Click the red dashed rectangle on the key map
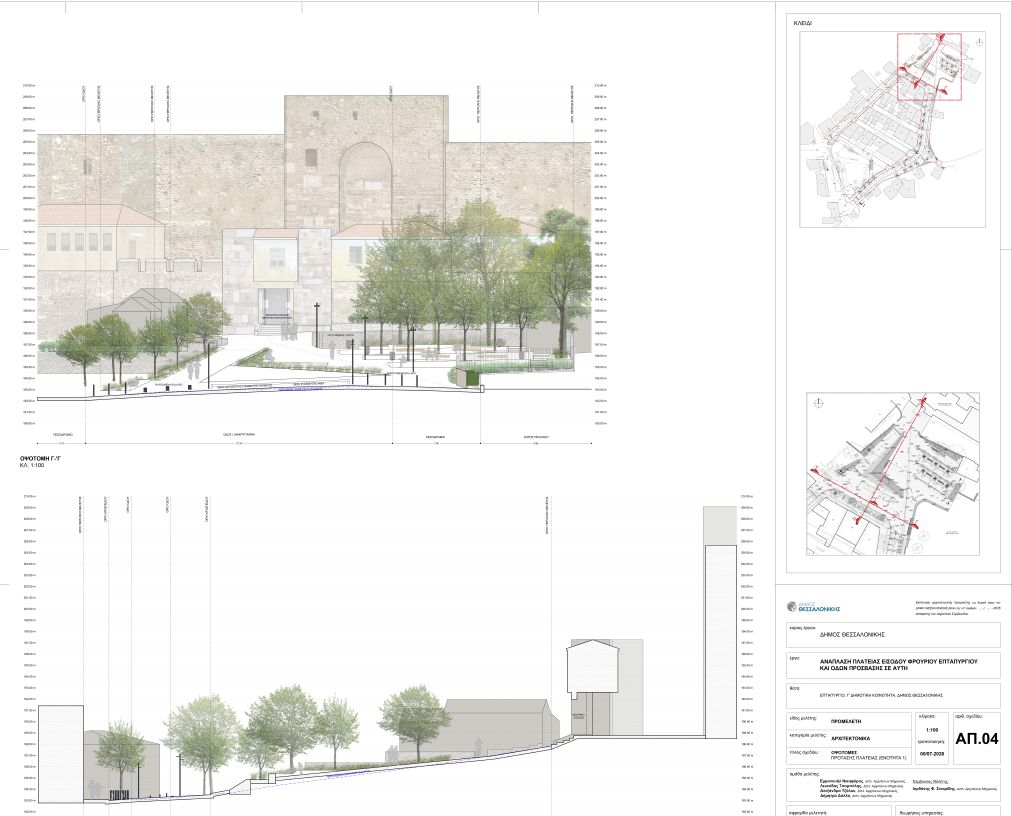This screenshot has height=816, width=1012. (929, 67)
